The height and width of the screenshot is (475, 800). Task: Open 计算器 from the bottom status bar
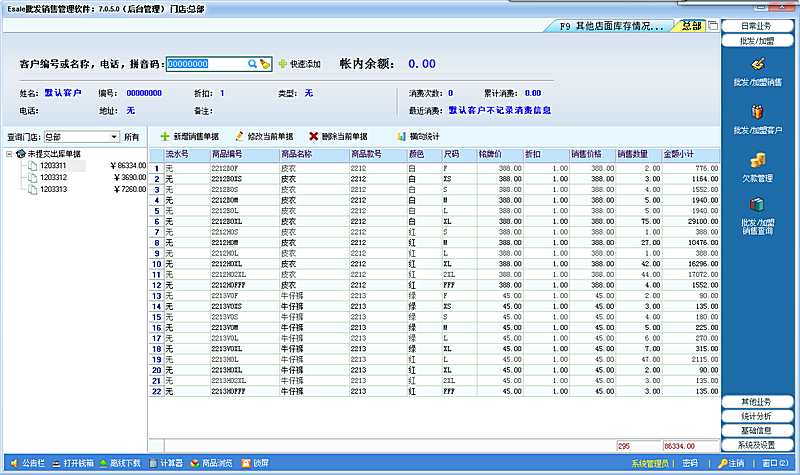click(x=165, y=464)
